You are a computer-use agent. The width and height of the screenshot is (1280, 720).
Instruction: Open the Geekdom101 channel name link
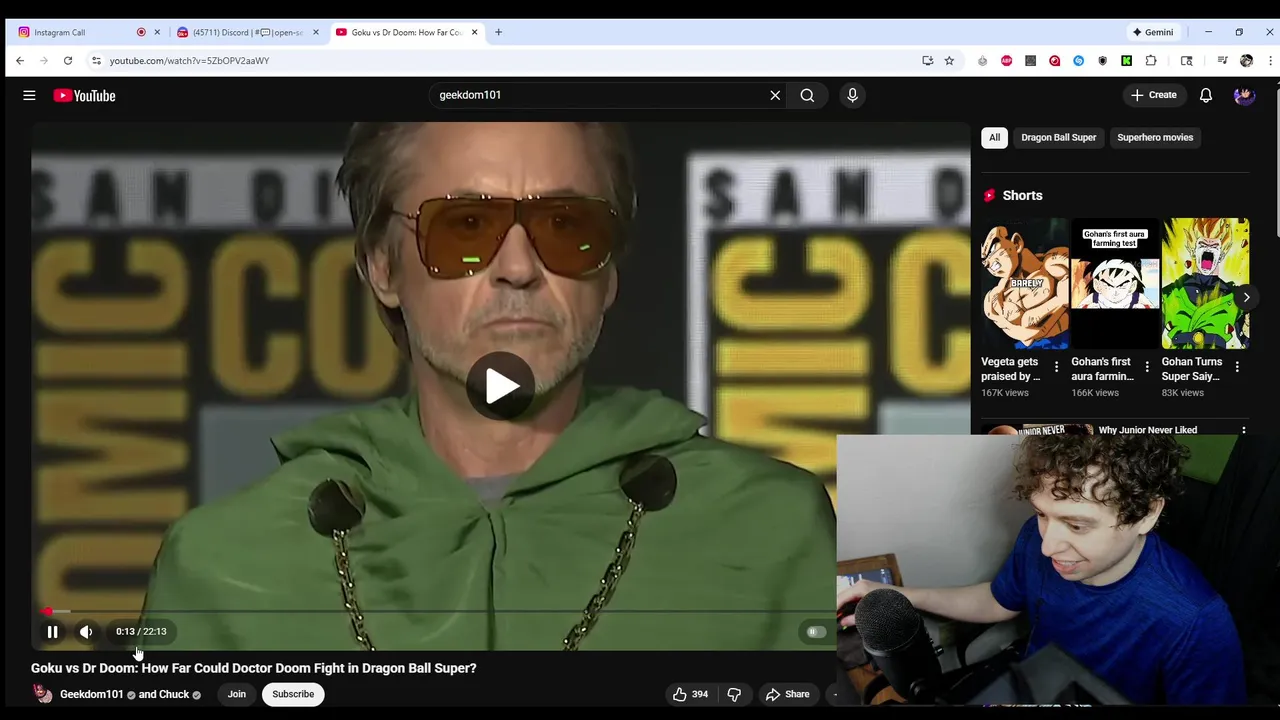[91, 694]
